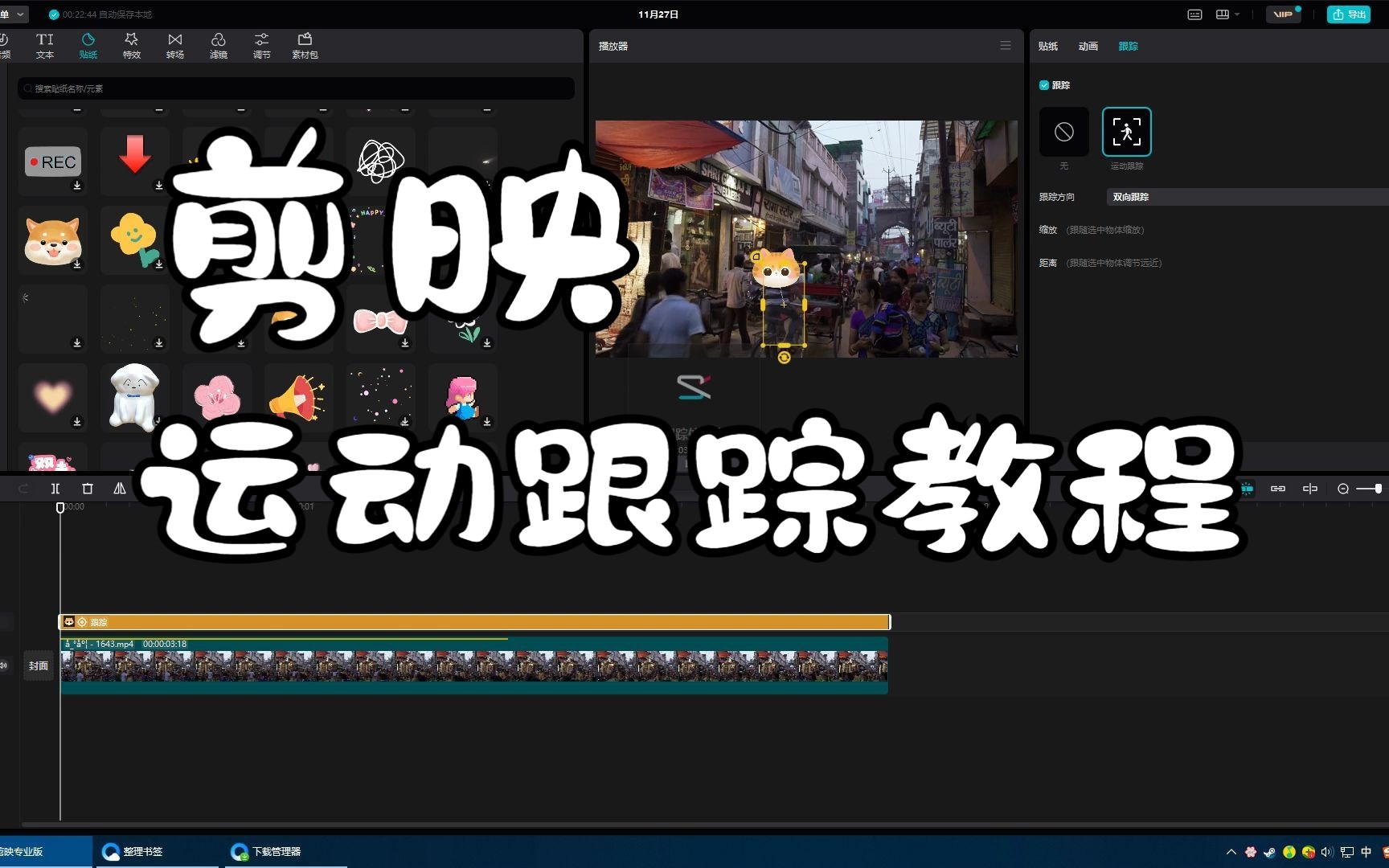Click the 封面 (Cover) button

[x=39, y=665]
